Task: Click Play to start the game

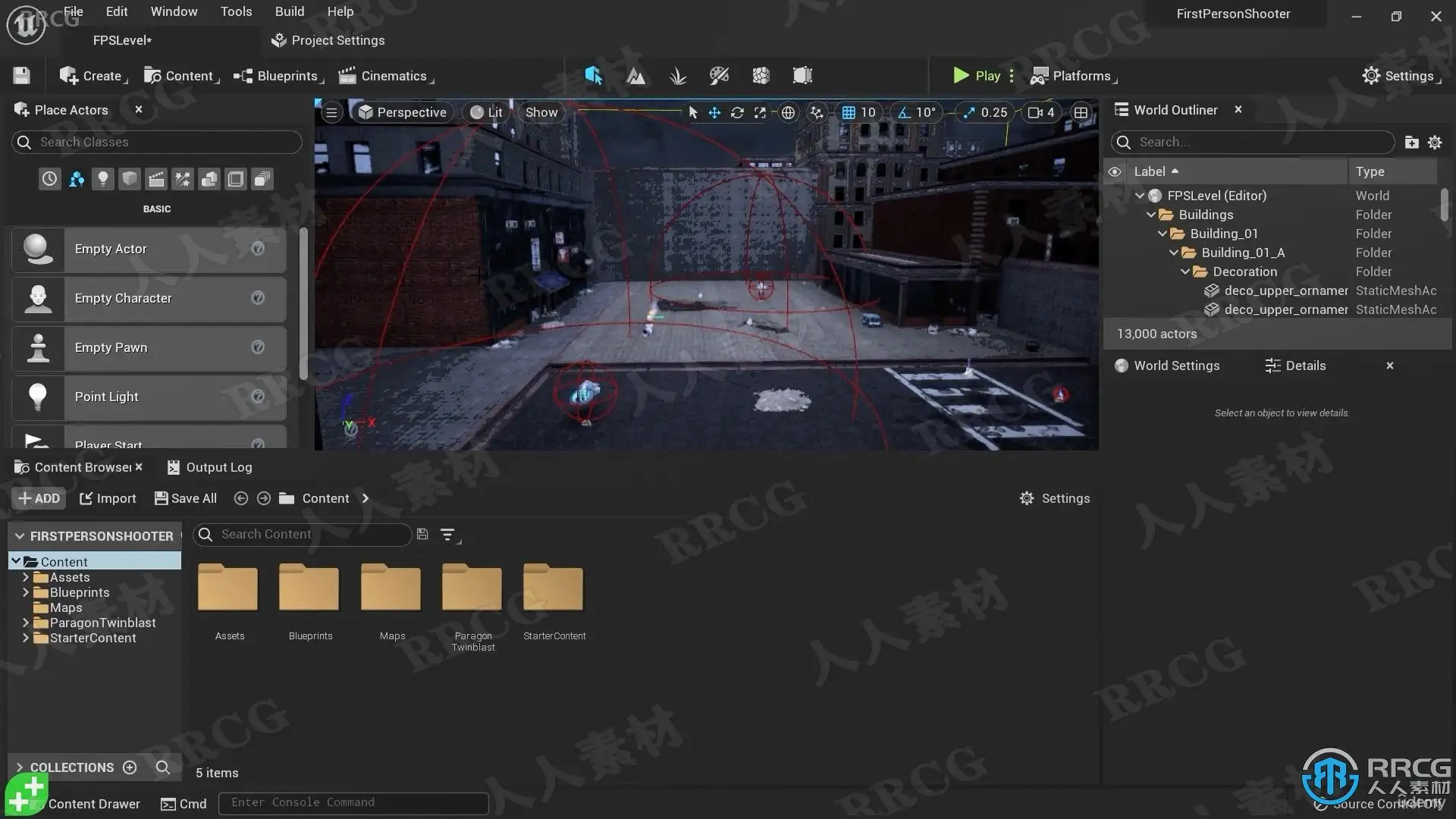Action: coord(977,76)
